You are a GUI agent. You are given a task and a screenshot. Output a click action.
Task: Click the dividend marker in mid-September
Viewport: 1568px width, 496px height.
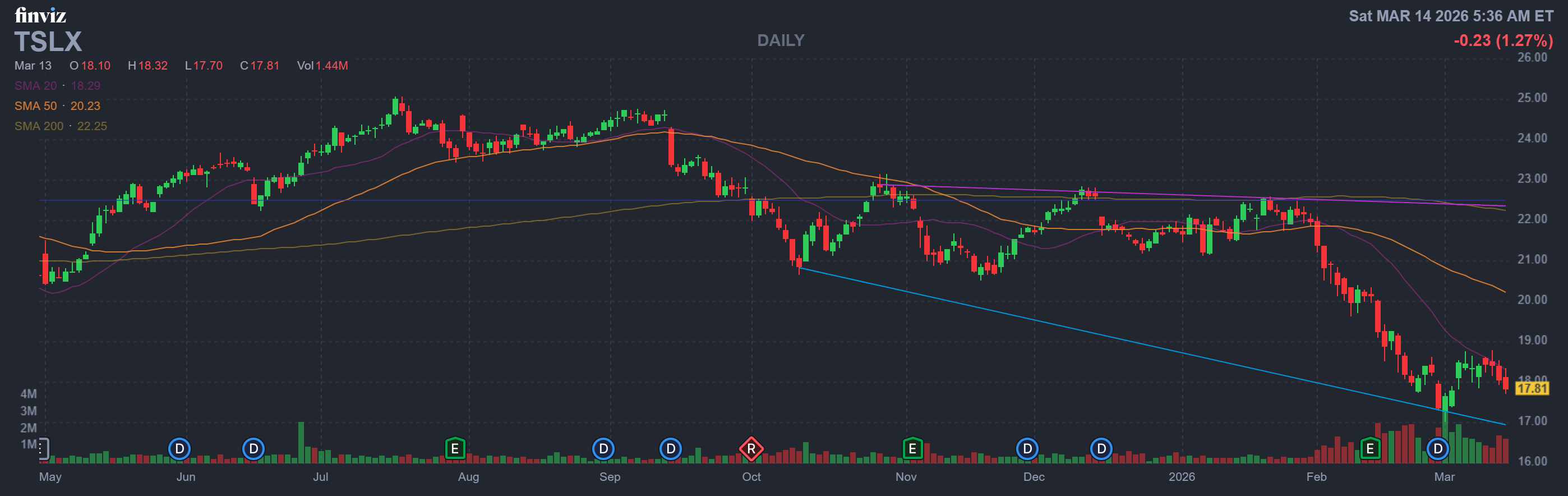670,449
